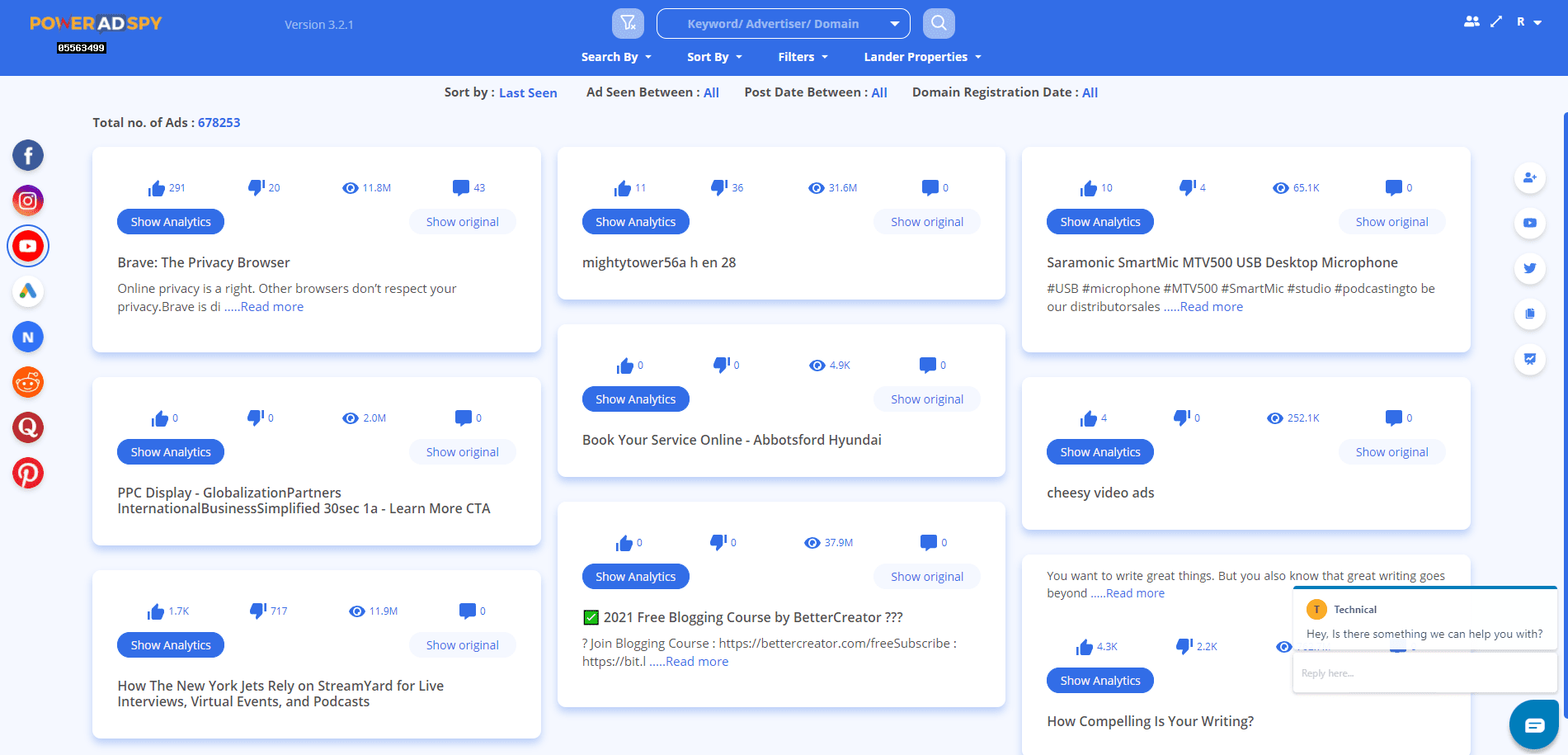Read more of Blogging Course description

click(697, 662)
